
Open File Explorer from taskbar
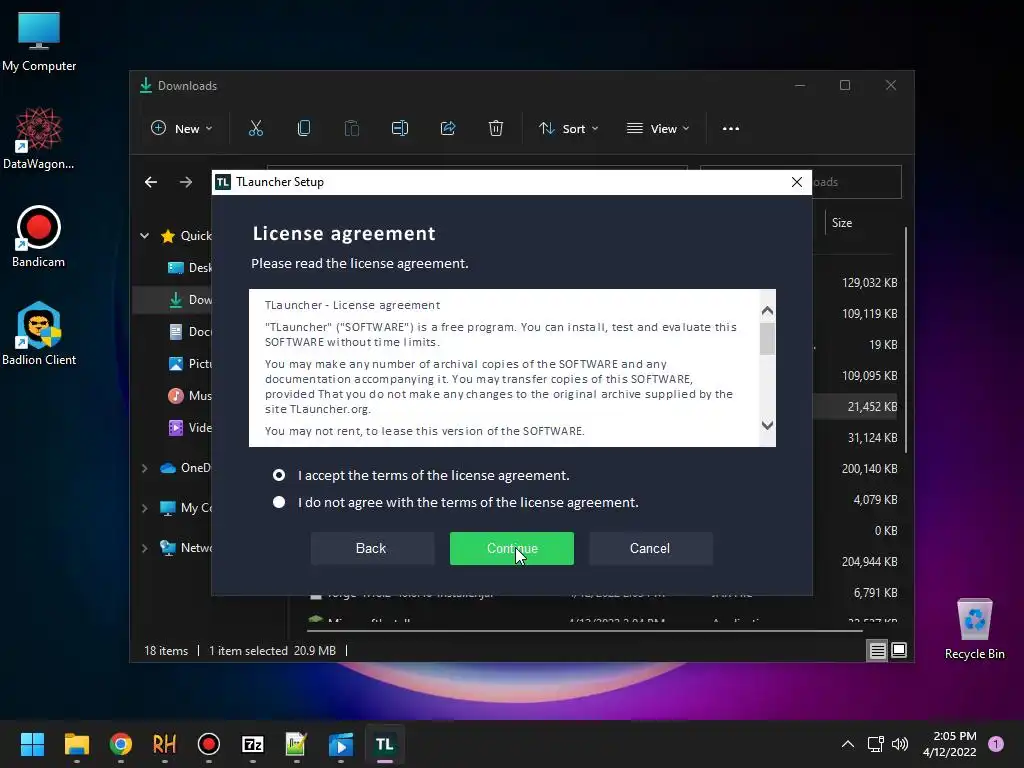click(76, 744)
